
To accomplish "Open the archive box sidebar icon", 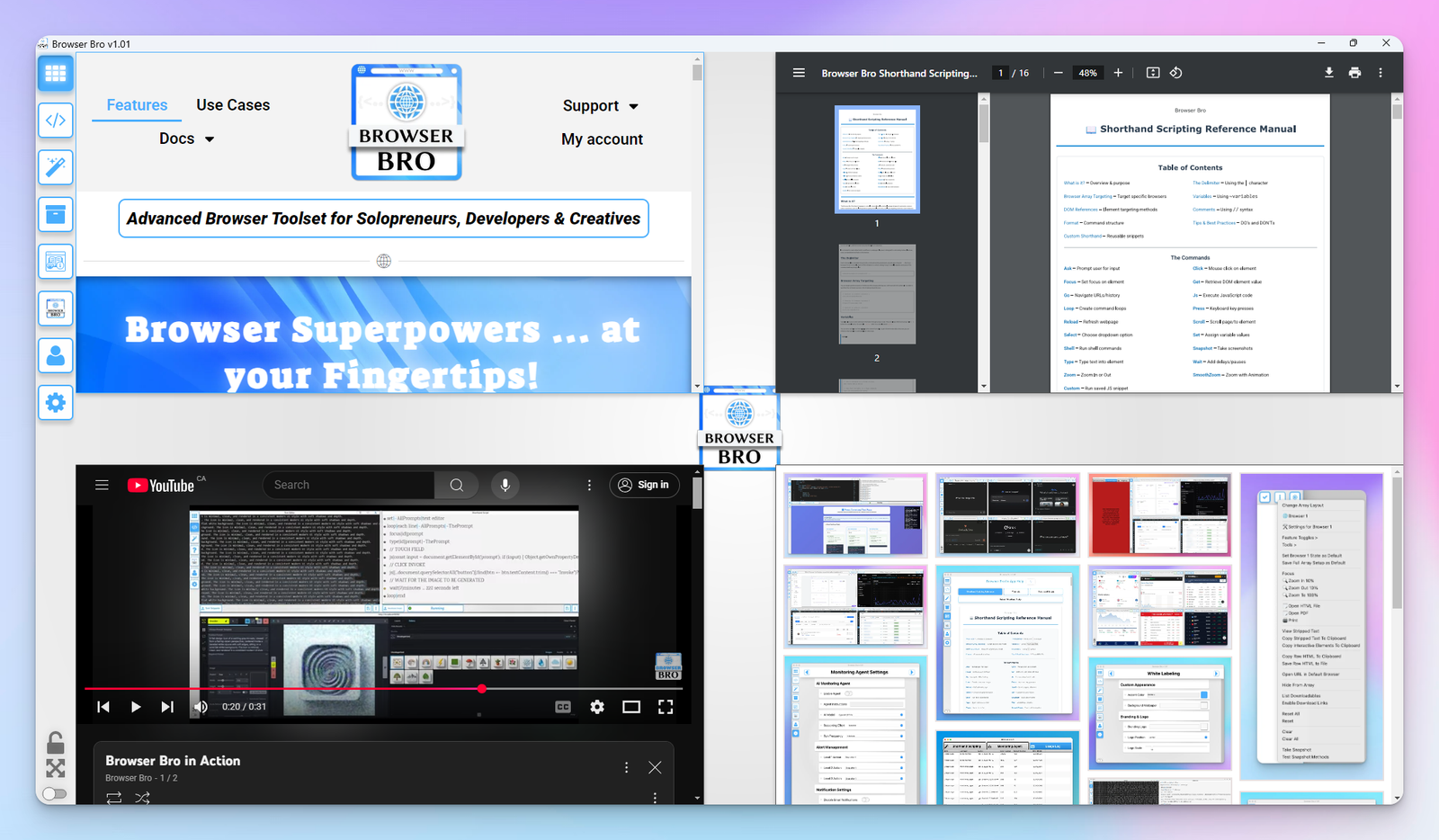I will coord(55,215).
